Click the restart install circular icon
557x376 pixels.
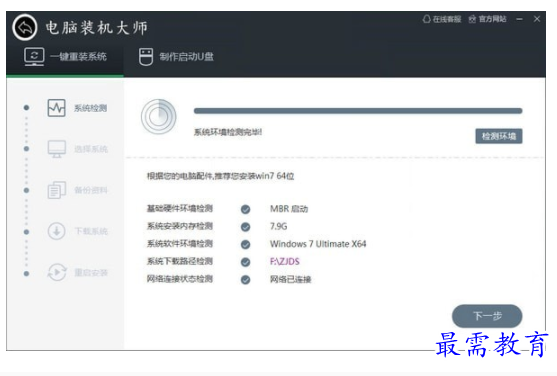[57, 273]
